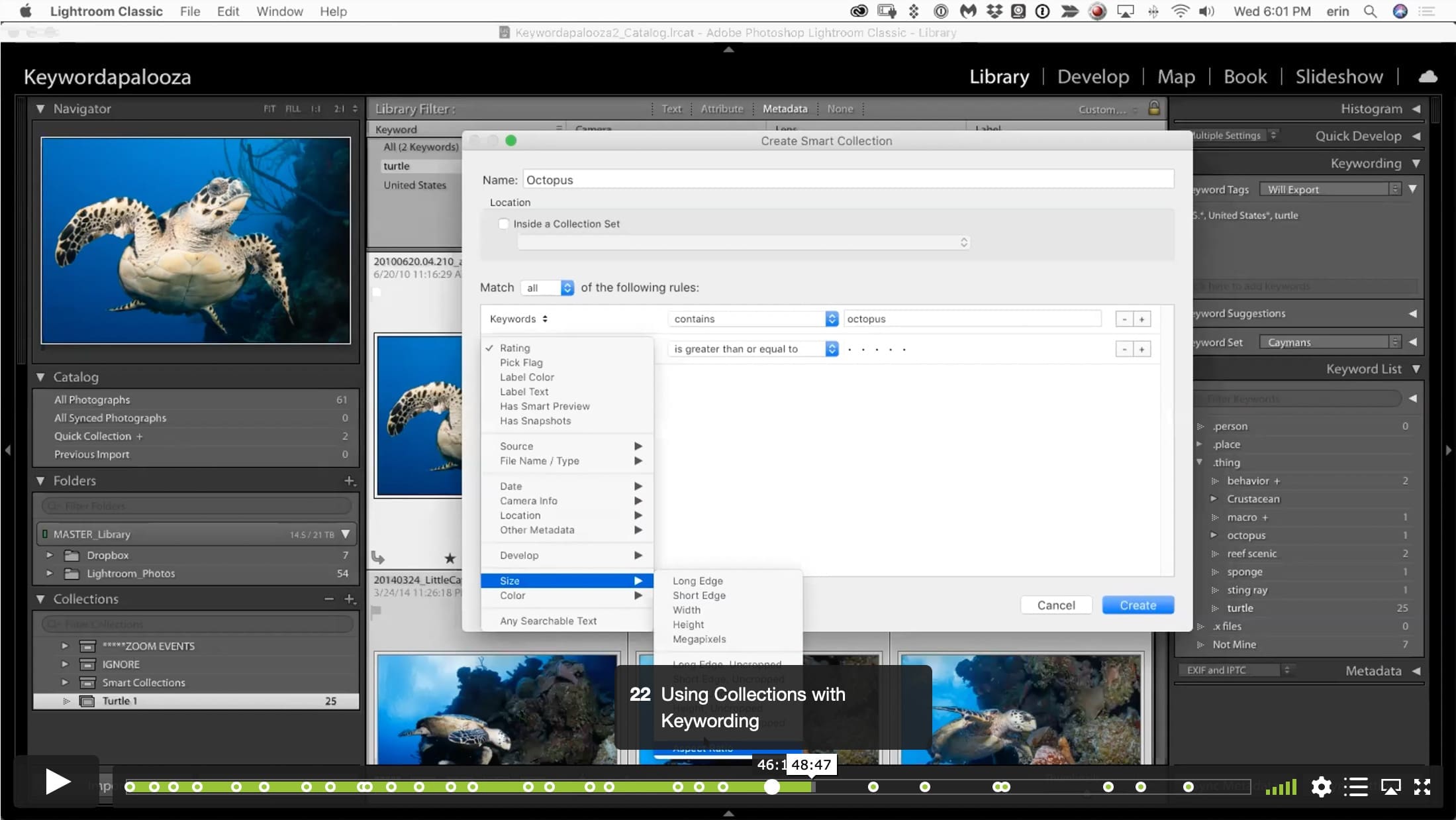This screenshot has width=1456, height=820.
Task: Open the File menu
Action: pyautogui.click(x=190, y=11)
